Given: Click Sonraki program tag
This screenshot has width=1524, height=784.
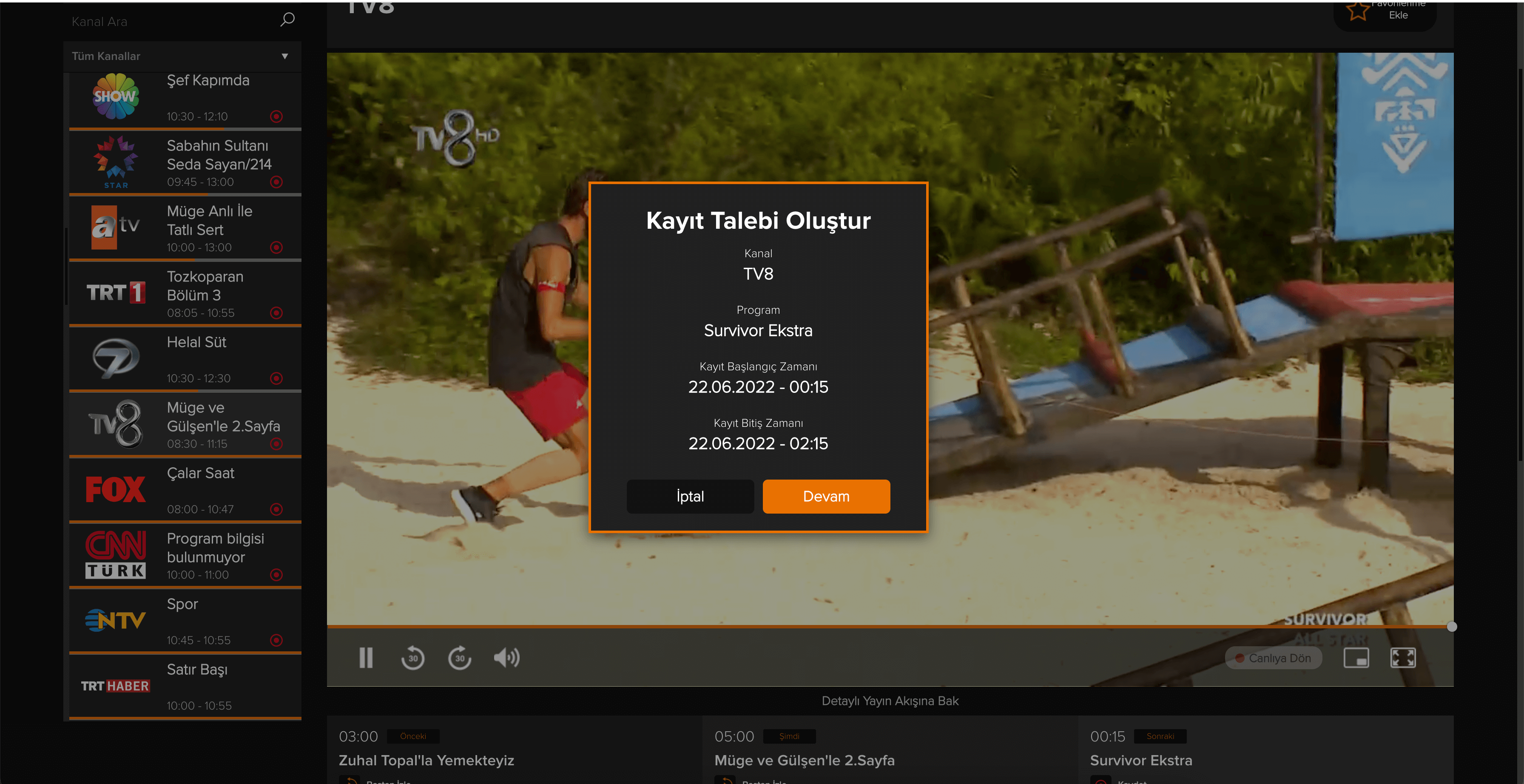Looking at the screenshot, I should click(1160, 736).
